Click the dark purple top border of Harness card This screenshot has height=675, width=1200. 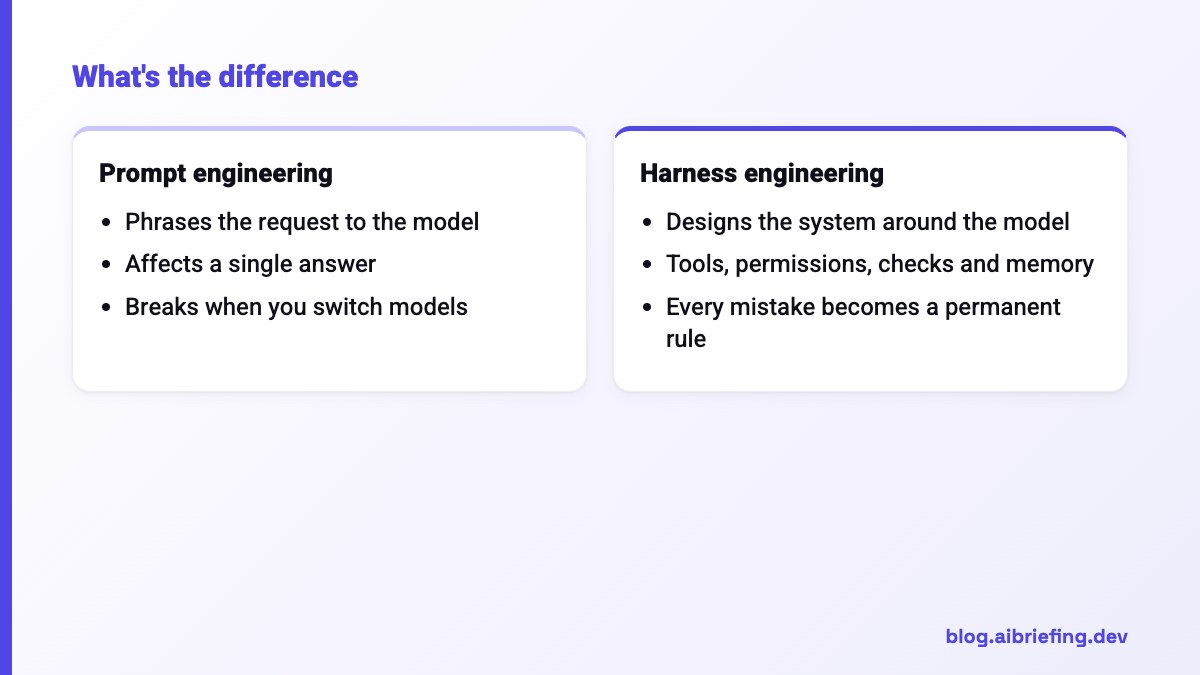pos(870,129)
